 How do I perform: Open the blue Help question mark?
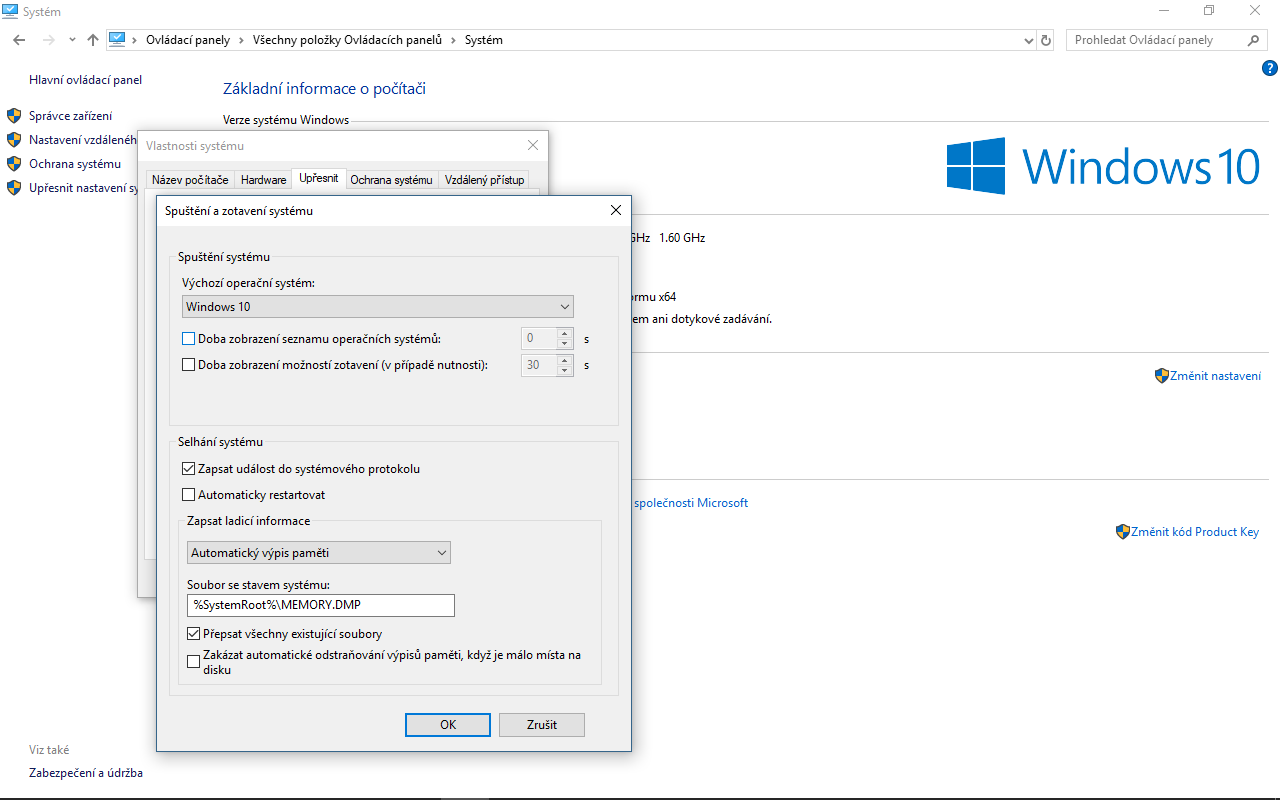coord(1270,68)
